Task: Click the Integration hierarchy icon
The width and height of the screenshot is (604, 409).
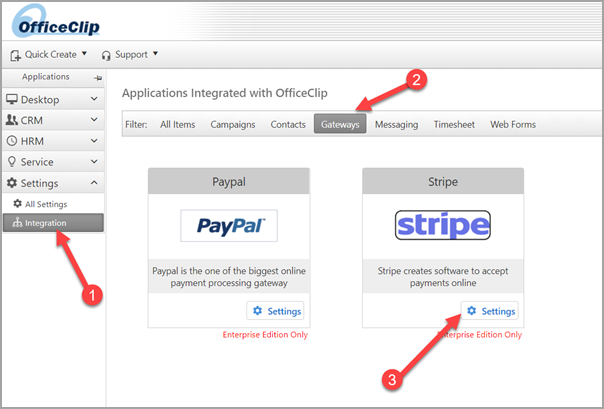Action: pyautogui.click(x=17, y=223)
